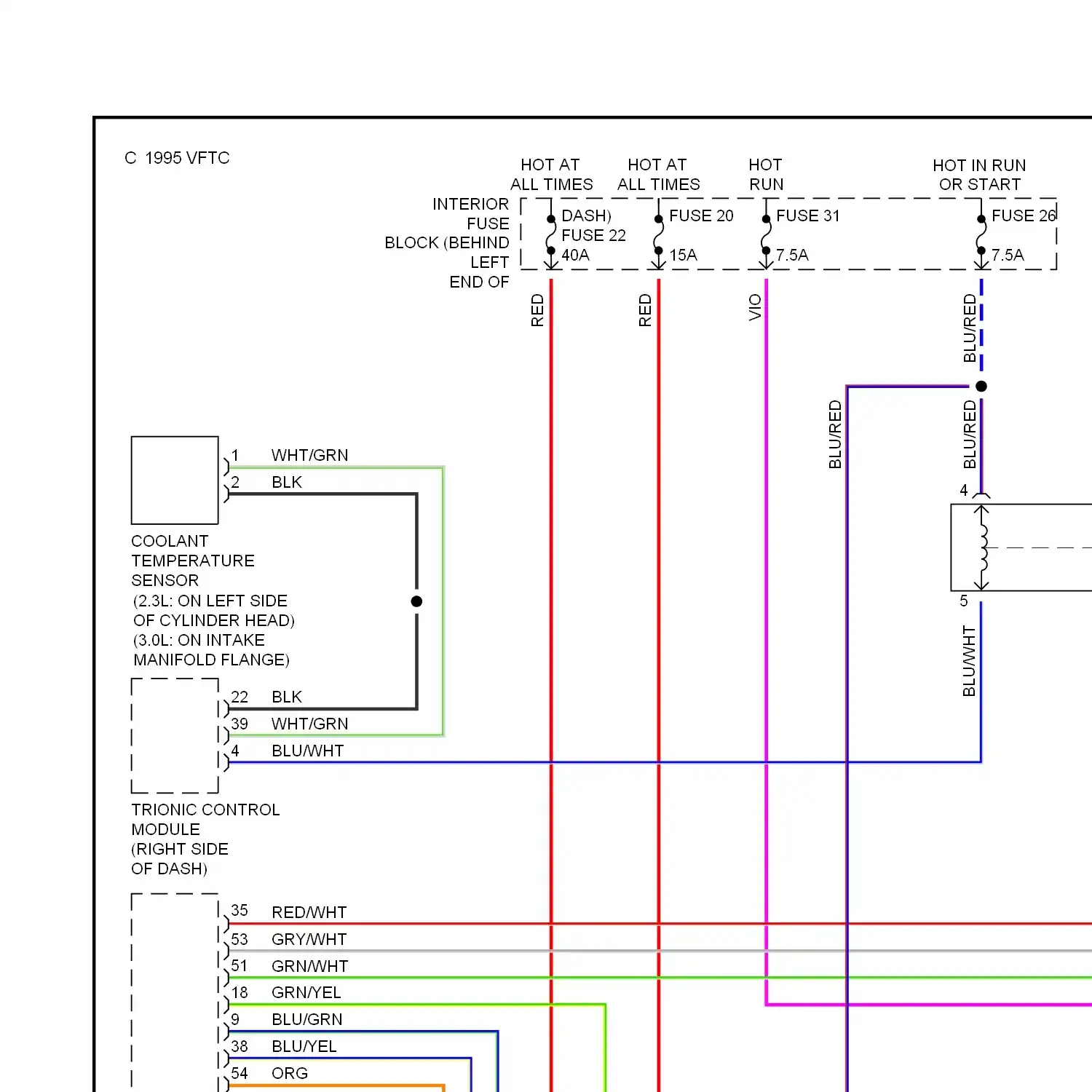Viewport: 1092px width, 1092px height.
Task: Click the 'HOT RUN' heading
Action: click(766, 175)
